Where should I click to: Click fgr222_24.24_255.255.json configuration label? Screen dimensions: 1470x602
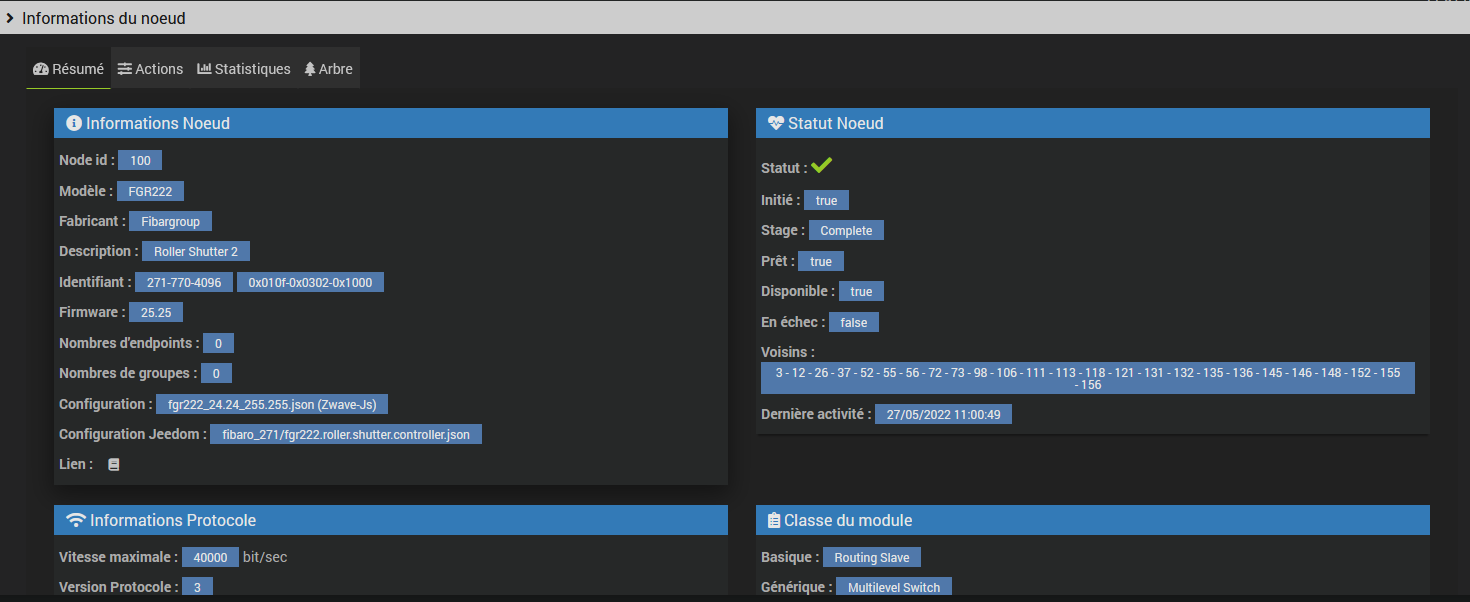[x=272, y=405]
